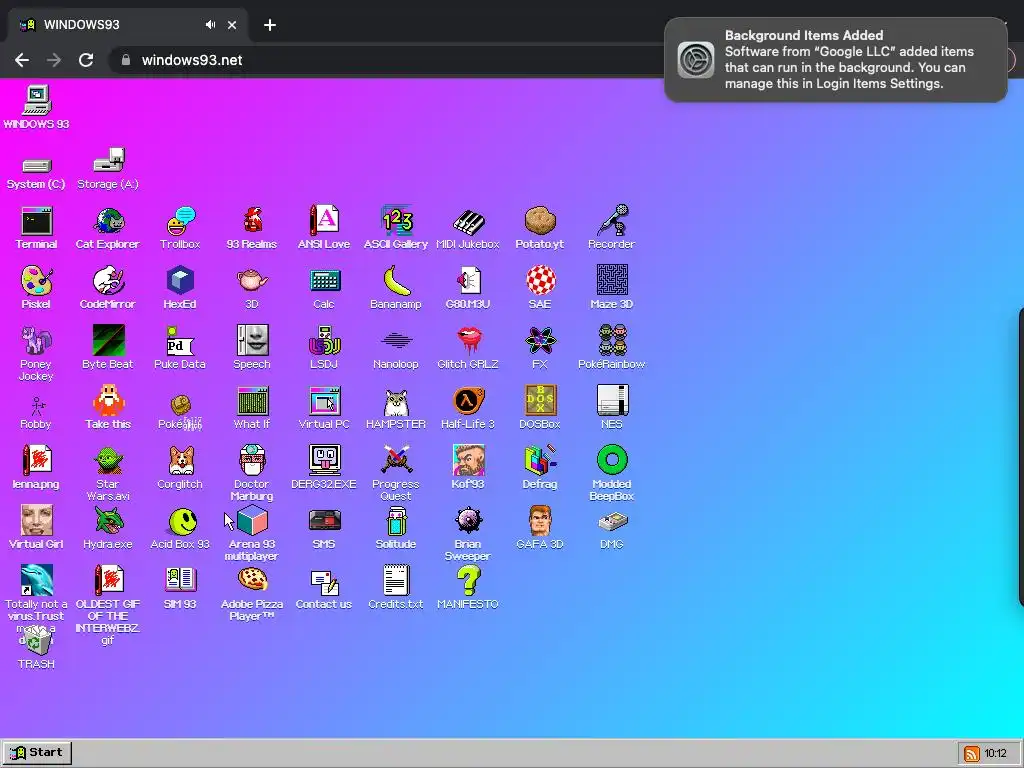
Task: Open the SAE checkered ball icon
Action: 539,281
